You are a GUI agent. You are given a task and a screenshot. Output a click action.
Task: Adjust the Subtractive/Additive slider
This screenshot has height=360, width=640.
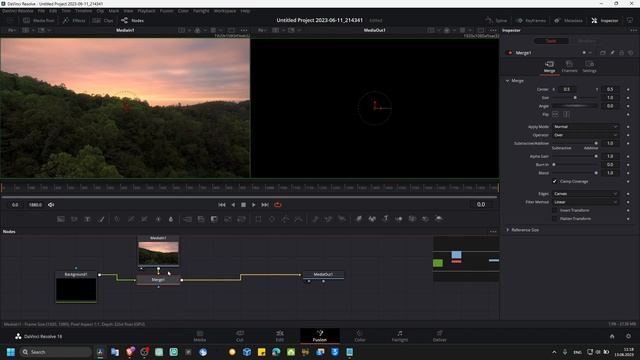click(575, 143)
